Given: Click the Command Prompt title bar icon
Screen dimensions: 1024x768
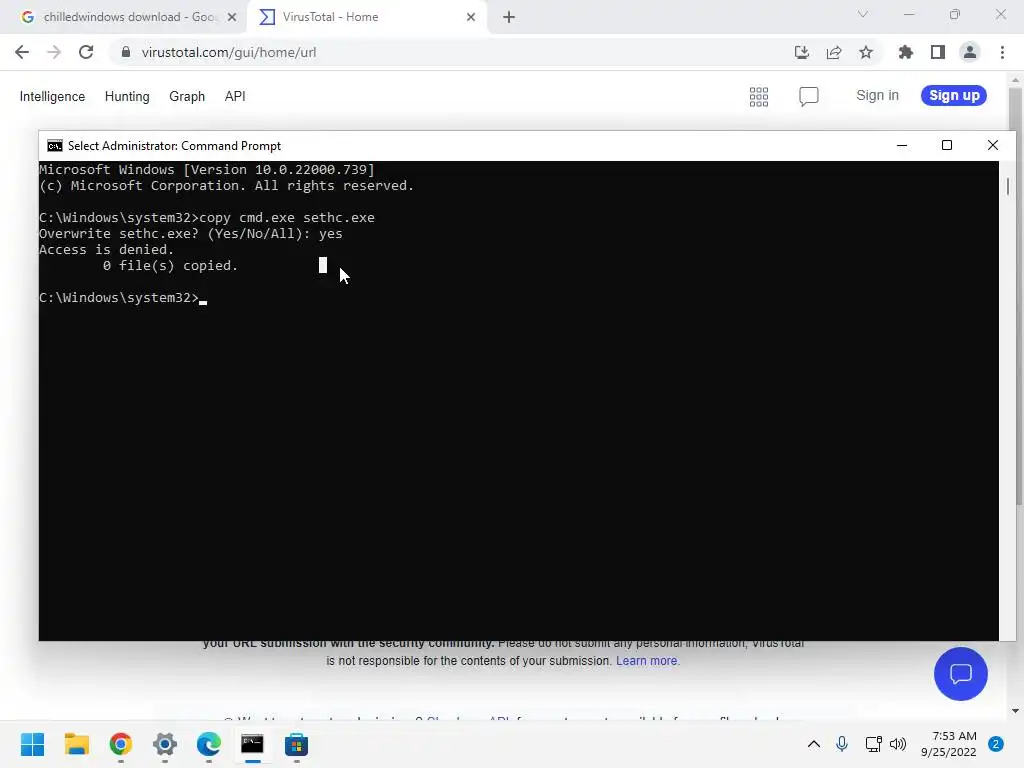Looking at the screenshot, I should coord(55,146).
